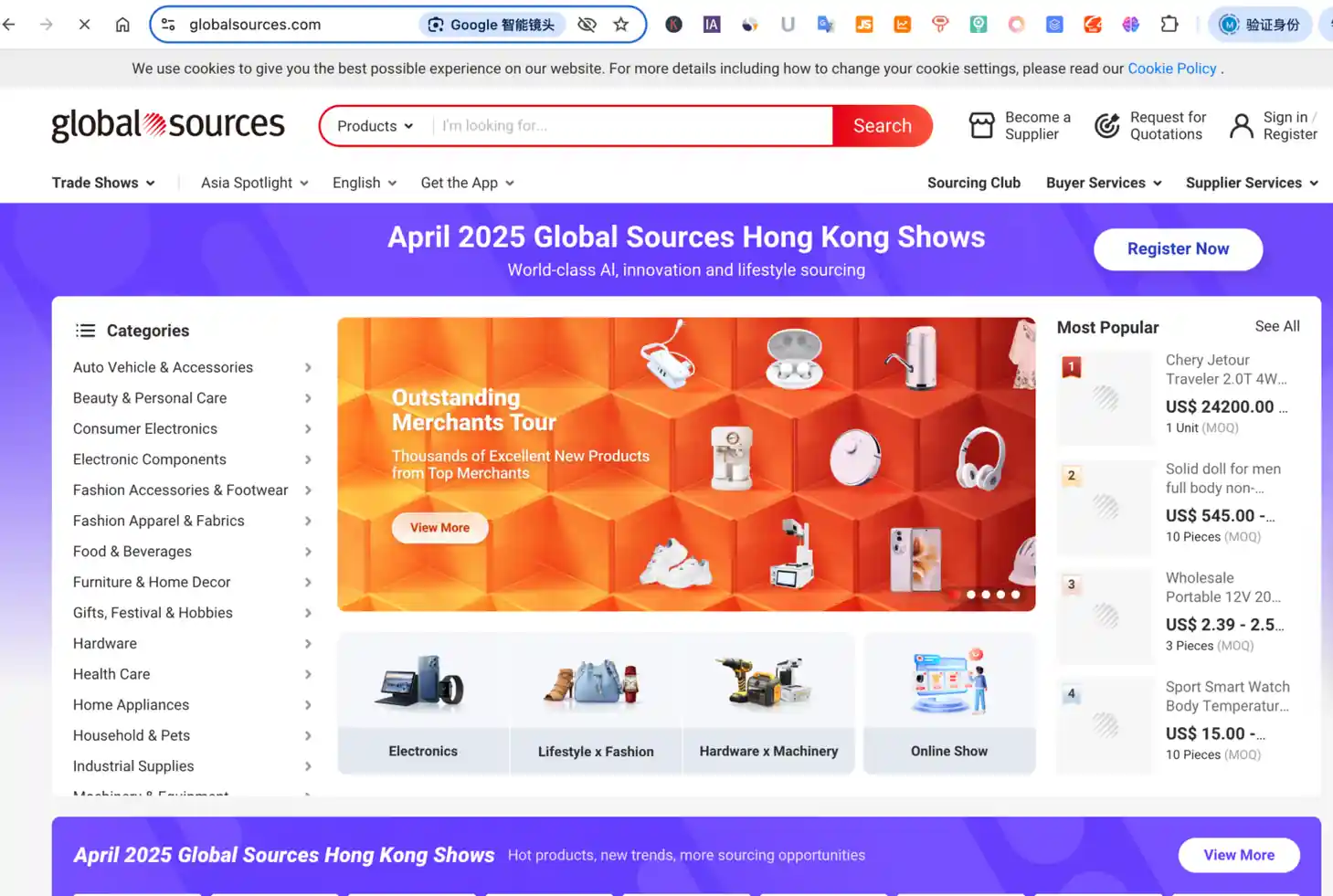
Task: Expand the Hardware category chevron
Action: (309, 643)
